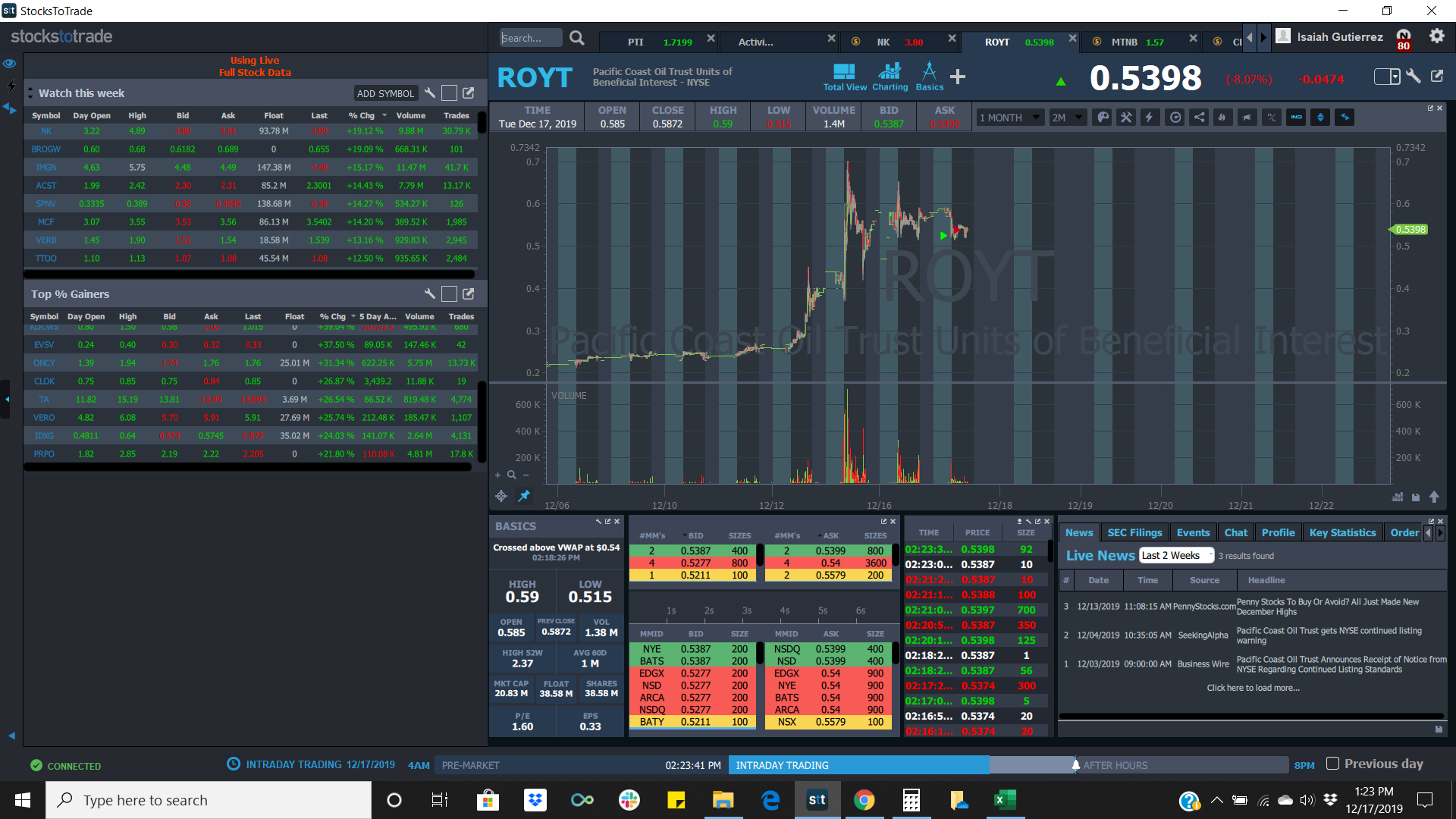Open chart color palette settings
Screen dimensions: 1456x819
click(1103, 118)
